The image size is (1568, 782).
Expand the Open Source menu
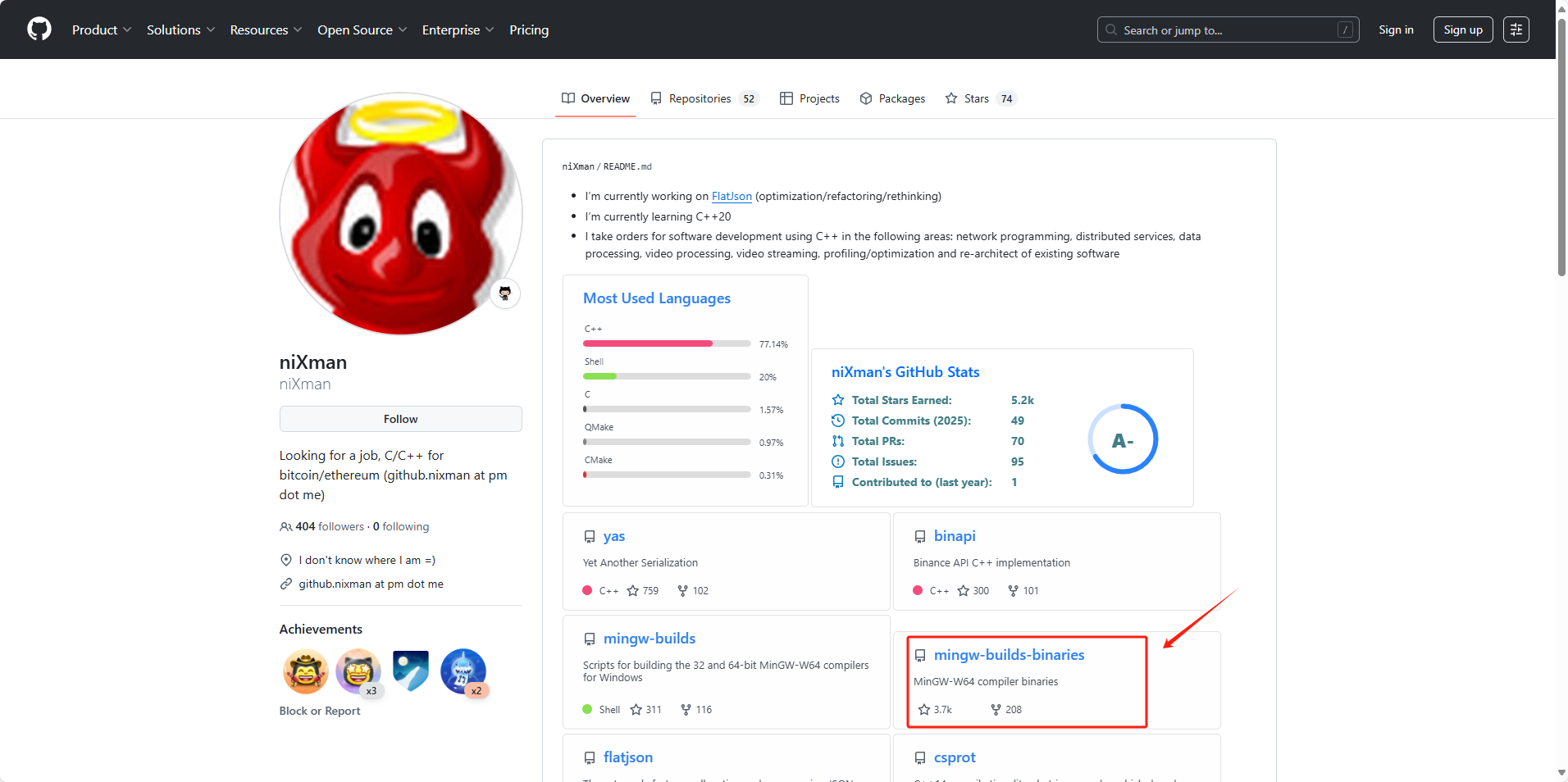pyautogui.click(x=362, y=30)
